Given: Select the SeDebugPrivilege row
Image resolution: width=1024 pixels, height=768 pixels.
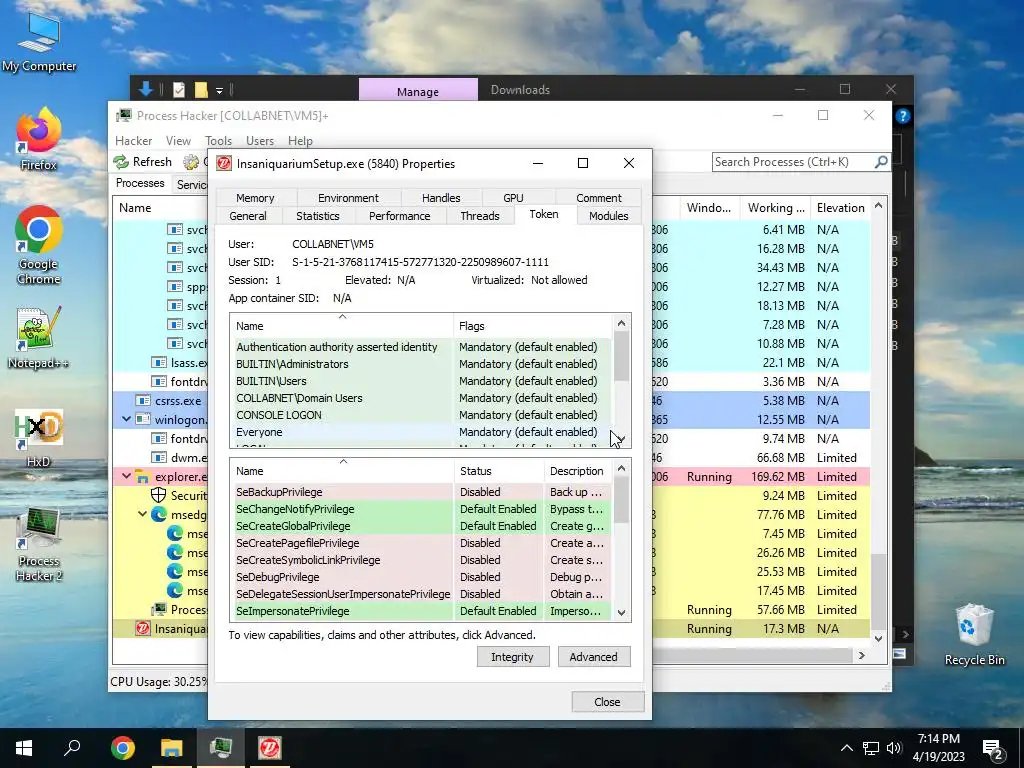Looking at the screenshot, I should [x=423, y=577].
